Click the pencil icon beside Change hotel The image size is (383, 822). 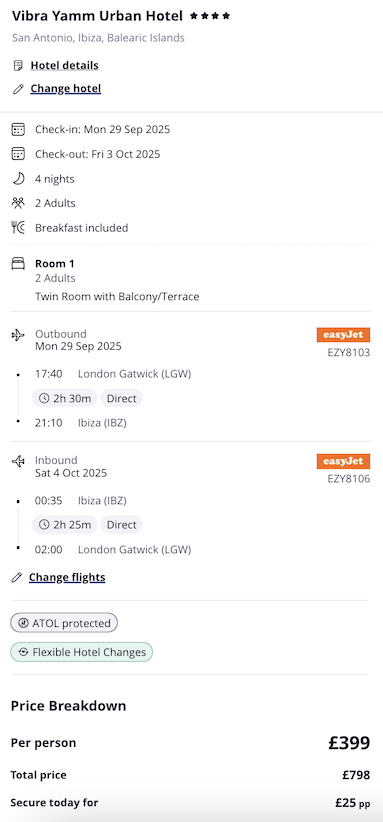coord(18,89)
